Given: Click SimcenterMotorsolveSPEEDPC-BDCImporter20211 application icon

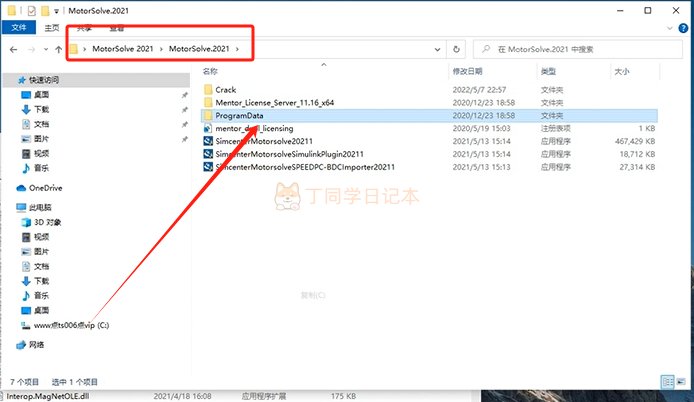Looking at the screenshot, I should [x=208, y=167].
